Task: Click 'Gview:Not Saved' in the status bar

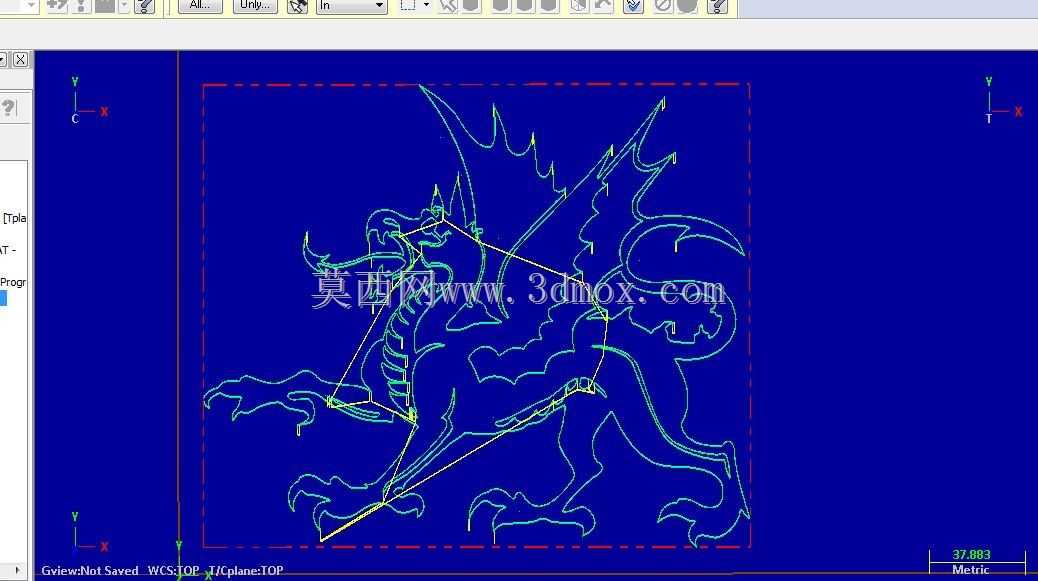Action: click(x=90, y=570)
